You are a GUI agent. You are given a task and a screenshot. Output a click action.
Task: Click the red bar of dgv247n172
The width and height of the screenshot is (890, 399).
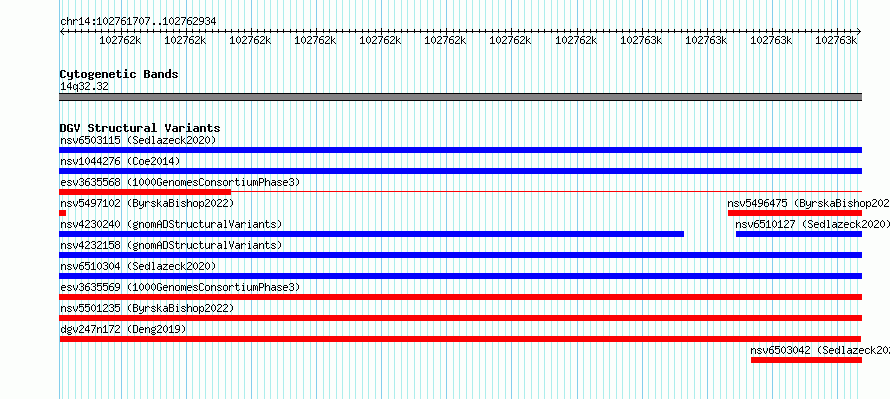[x=460, y=339]
